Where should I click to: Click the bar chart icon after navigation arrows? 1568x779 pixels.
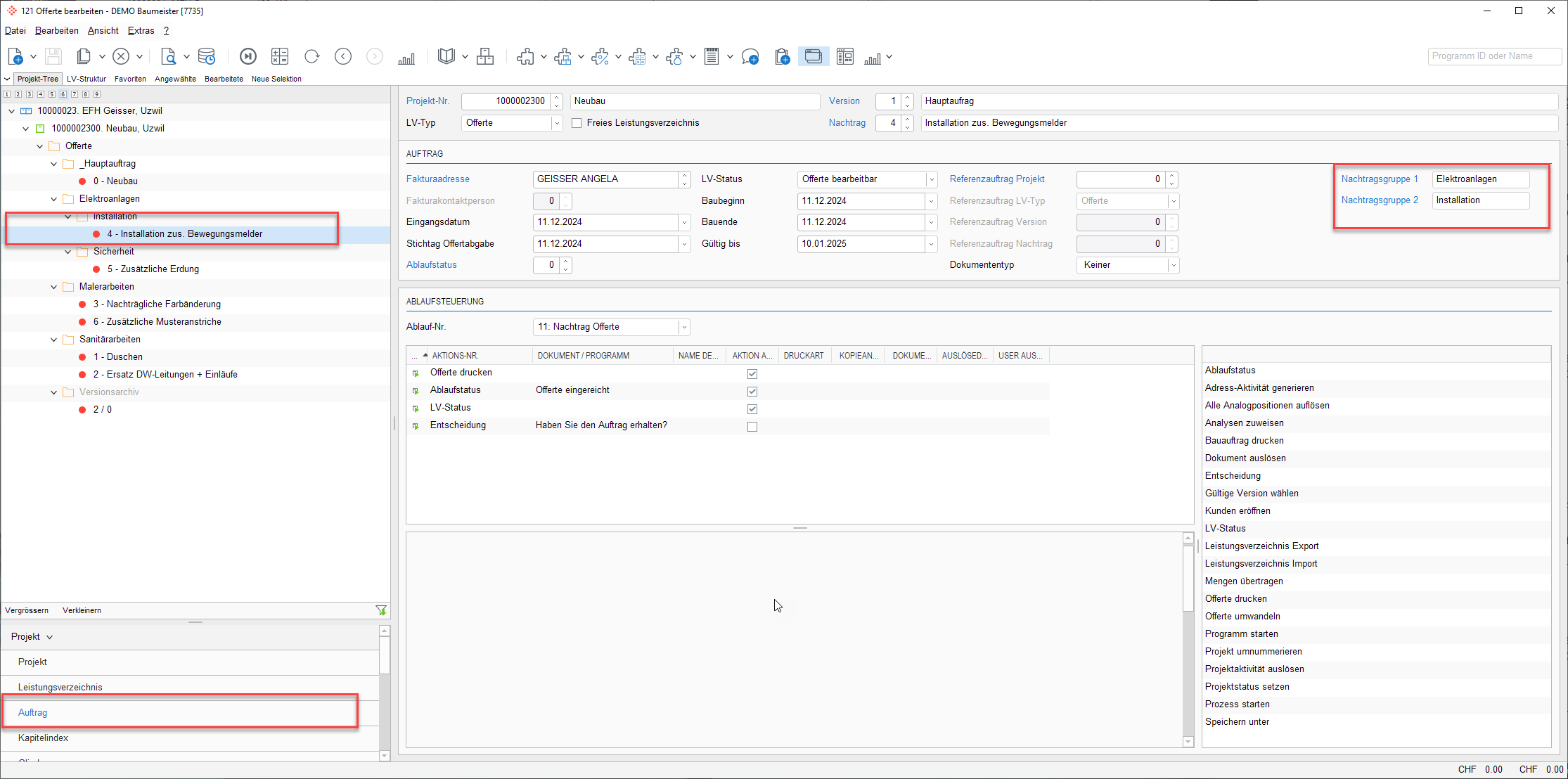click(406, 58)
